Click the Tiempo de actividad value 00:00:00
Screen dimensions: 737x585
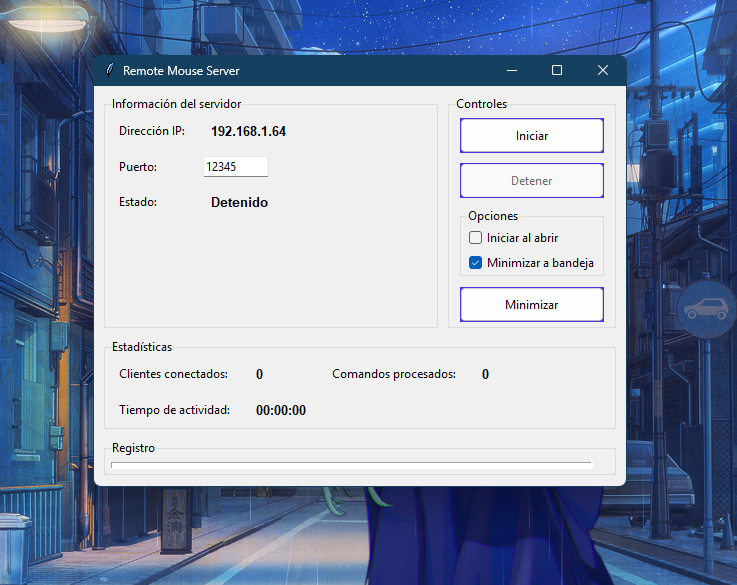tap(281, 410)
